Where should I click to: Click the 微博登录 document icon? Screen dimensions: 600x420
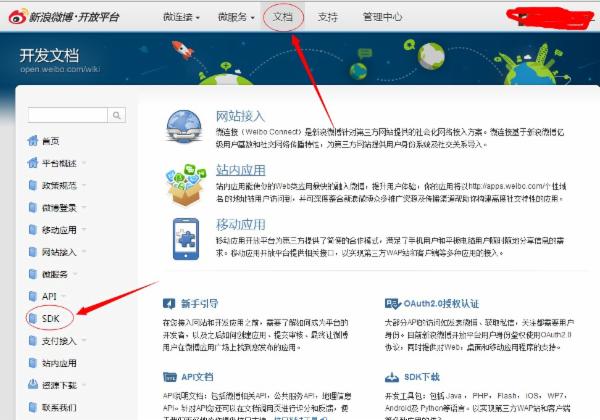tap(33, 207)
